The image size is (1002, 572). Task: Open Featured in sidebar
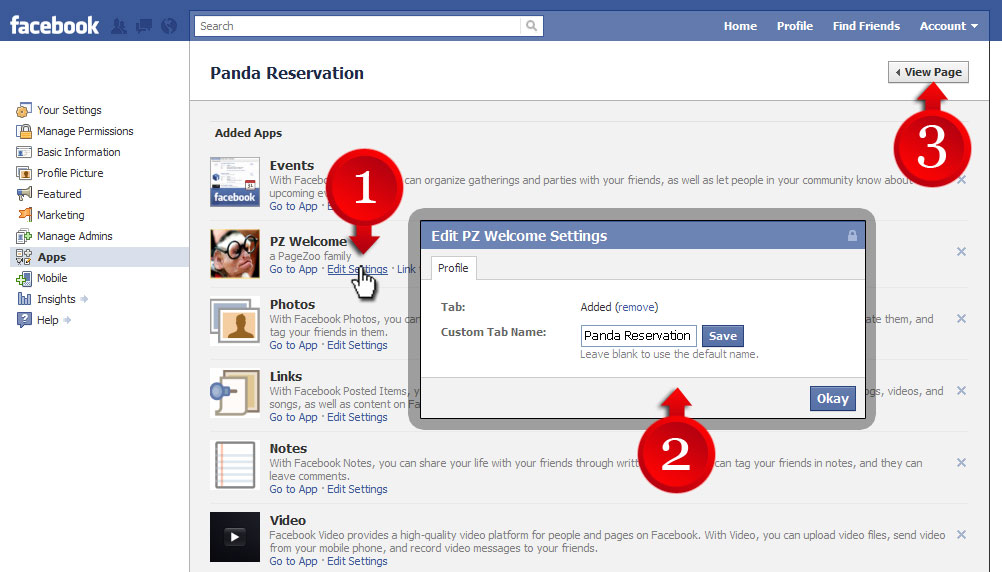(x=59, y=194)
